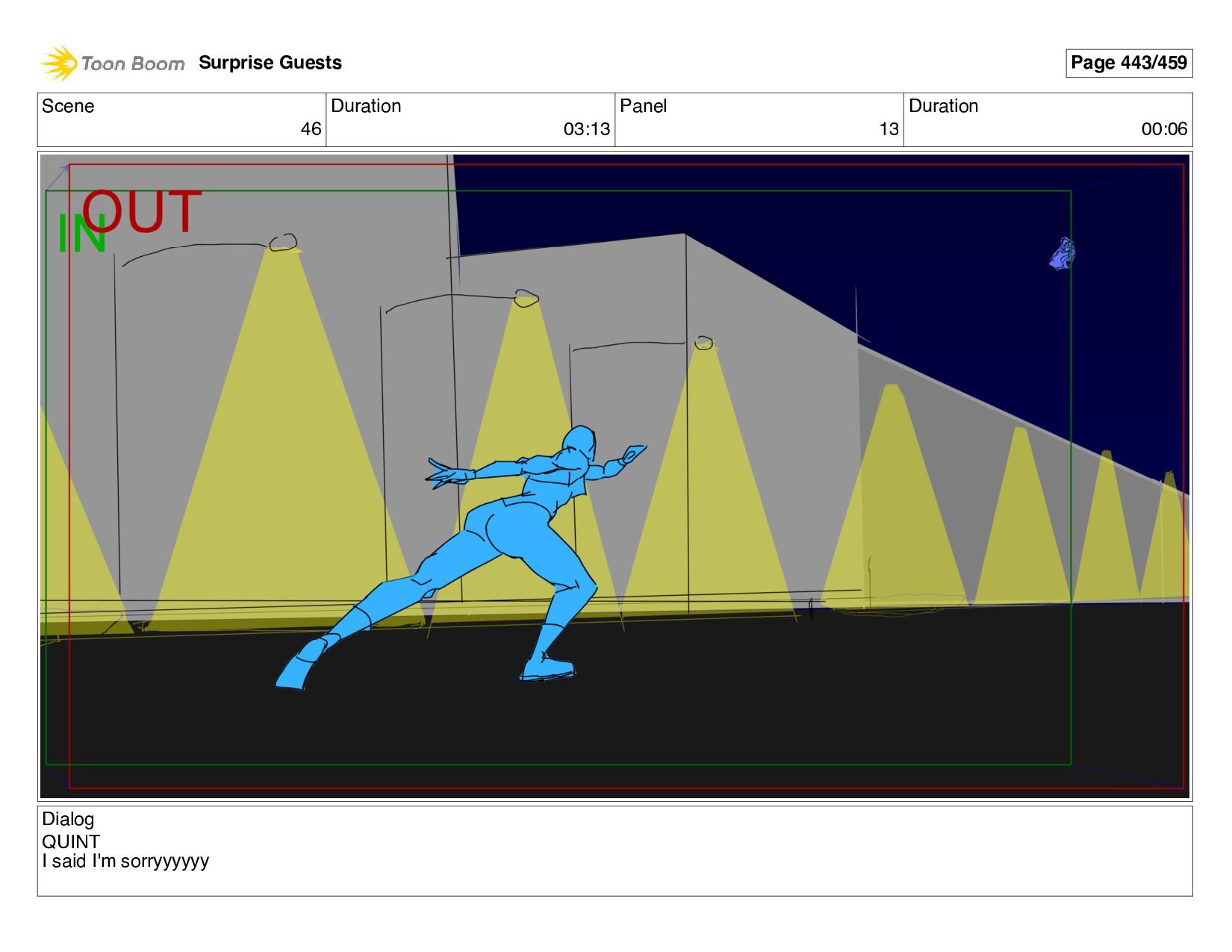The height and width of the screenshot is (952, 1232).
Task: Click the green IN camera label
Action: [x=81, y=234]
